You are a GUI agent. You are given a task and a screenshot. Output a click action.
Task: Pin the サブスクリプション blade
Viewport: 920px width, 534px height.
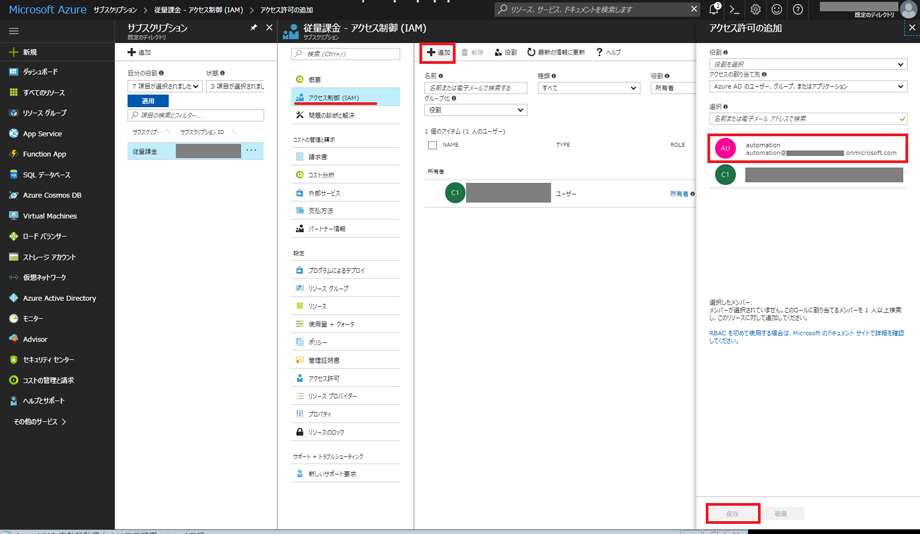[253, 28]
